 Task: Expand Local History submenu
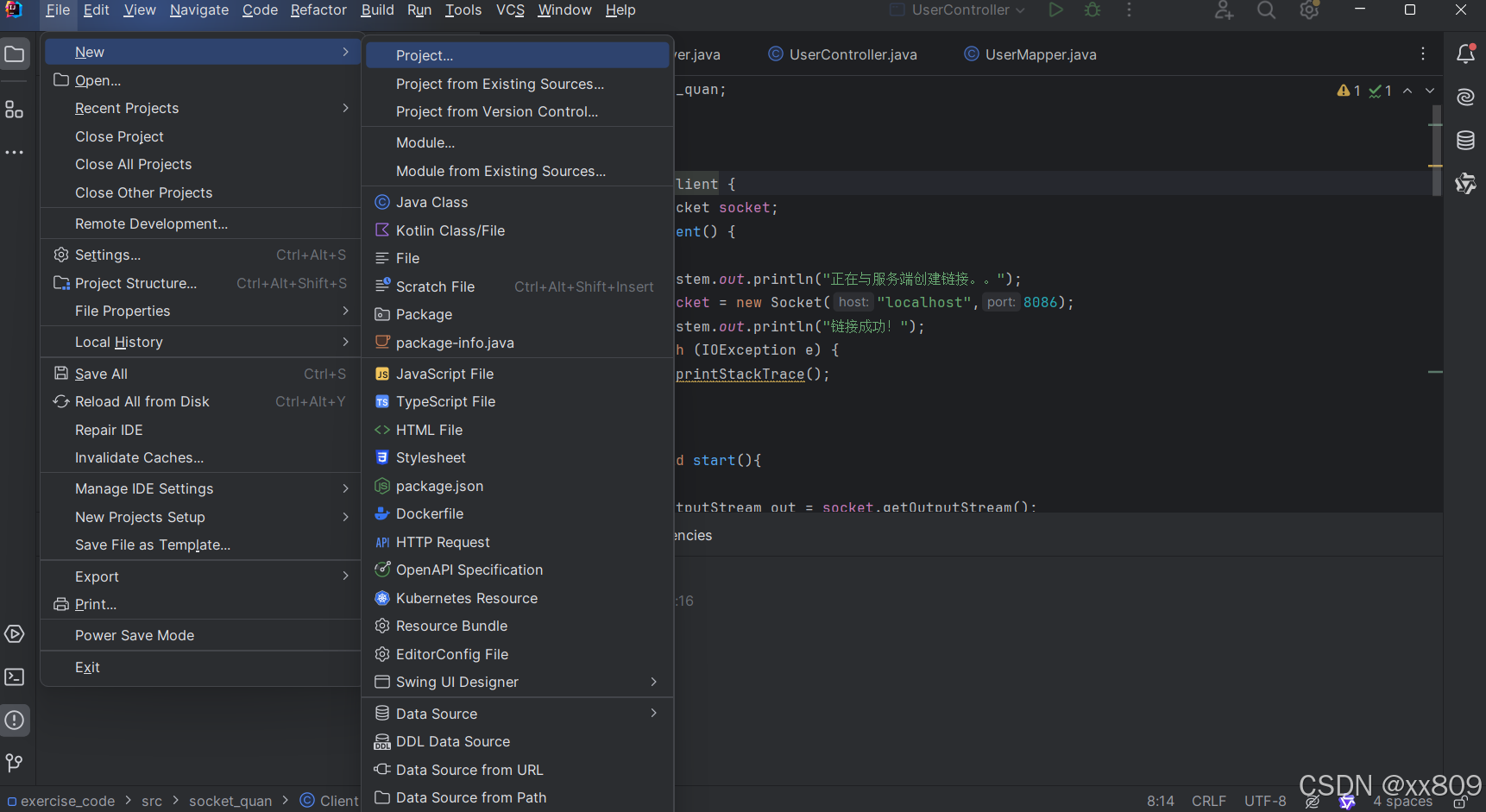200,342
